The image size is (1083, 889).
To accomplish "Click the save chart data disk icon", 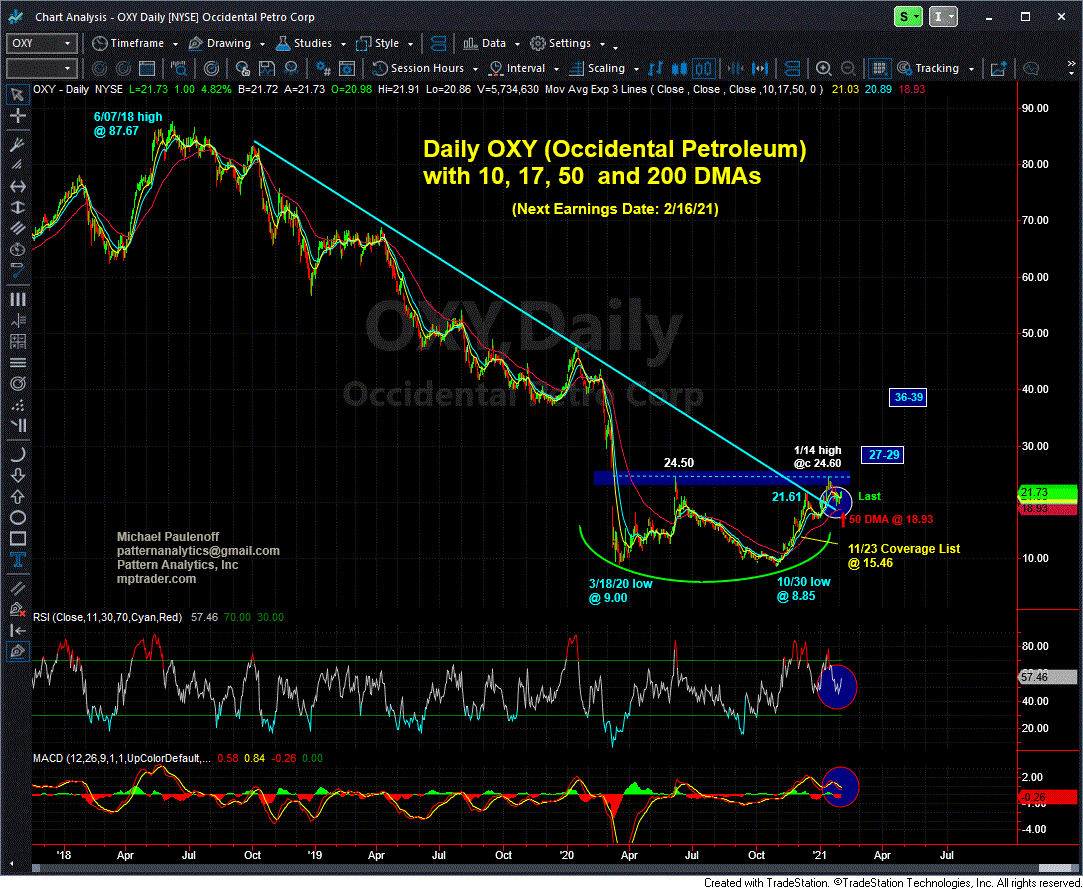I will click(266, 68).
